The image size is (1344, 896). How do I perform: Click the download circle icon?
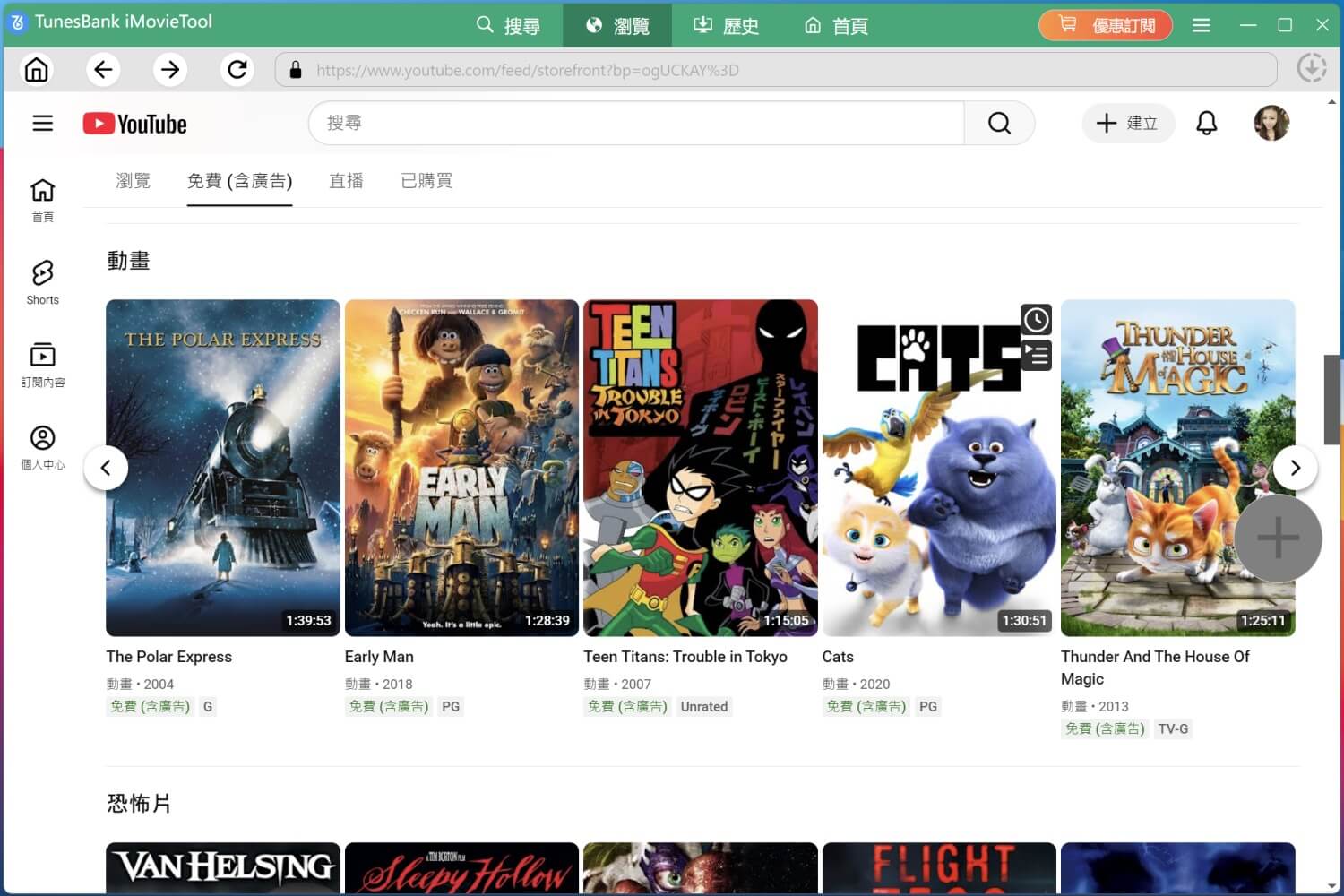(1311, 68)
